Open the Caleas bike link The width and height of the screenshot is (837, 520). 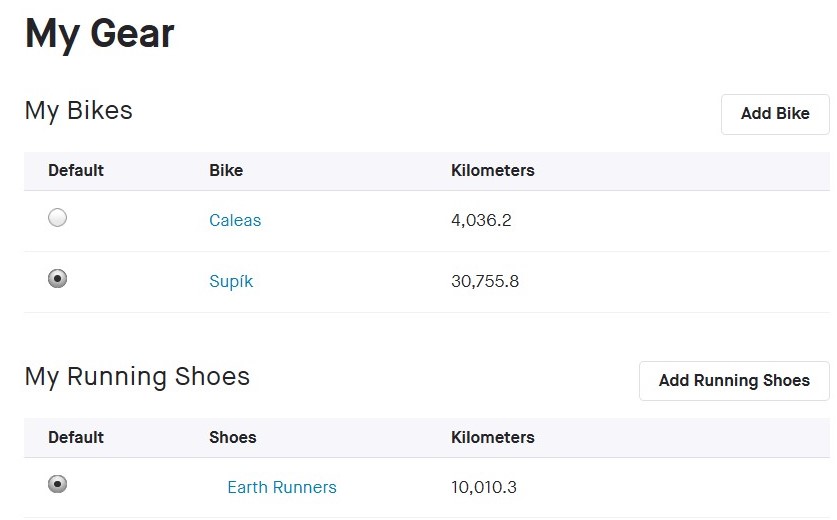click(235, 220)
